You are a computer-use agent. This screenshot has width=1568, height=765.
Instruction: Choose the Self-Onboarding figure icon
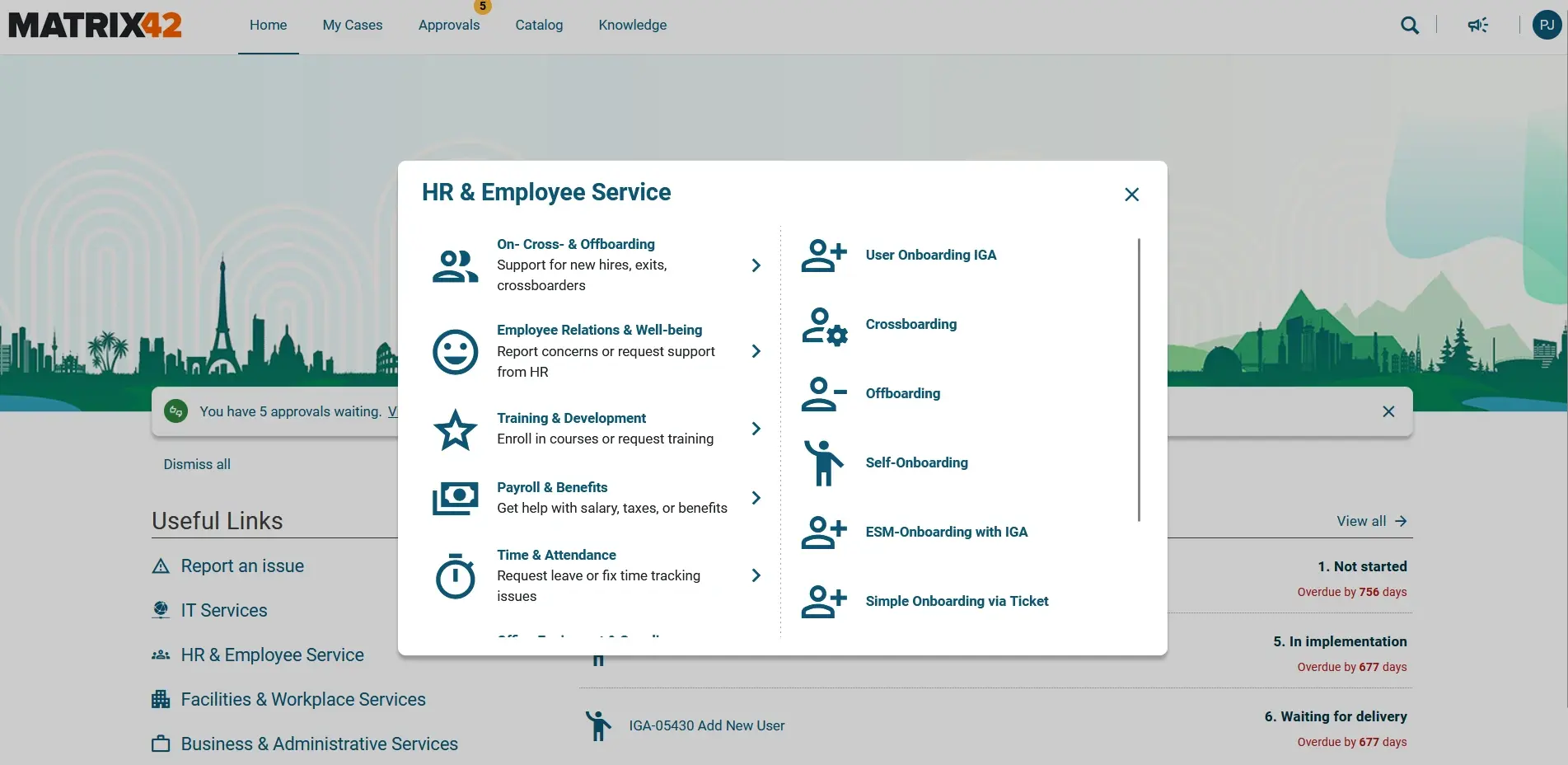tap(823, 463)
